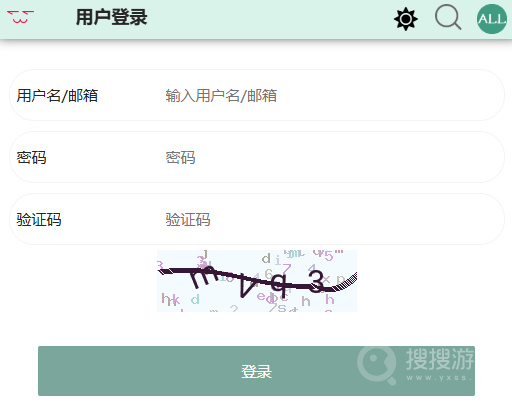
Task: Click the large digit 3 in the captcha
Action: click(317, 282)
